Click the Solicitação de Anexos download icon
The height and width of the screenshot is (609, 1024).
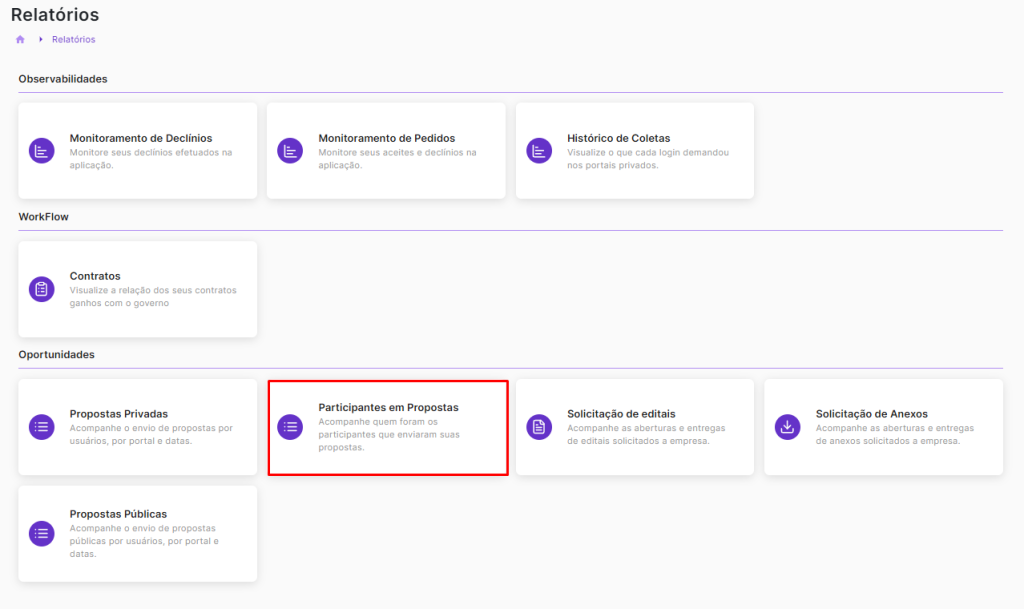coord(788,427)
